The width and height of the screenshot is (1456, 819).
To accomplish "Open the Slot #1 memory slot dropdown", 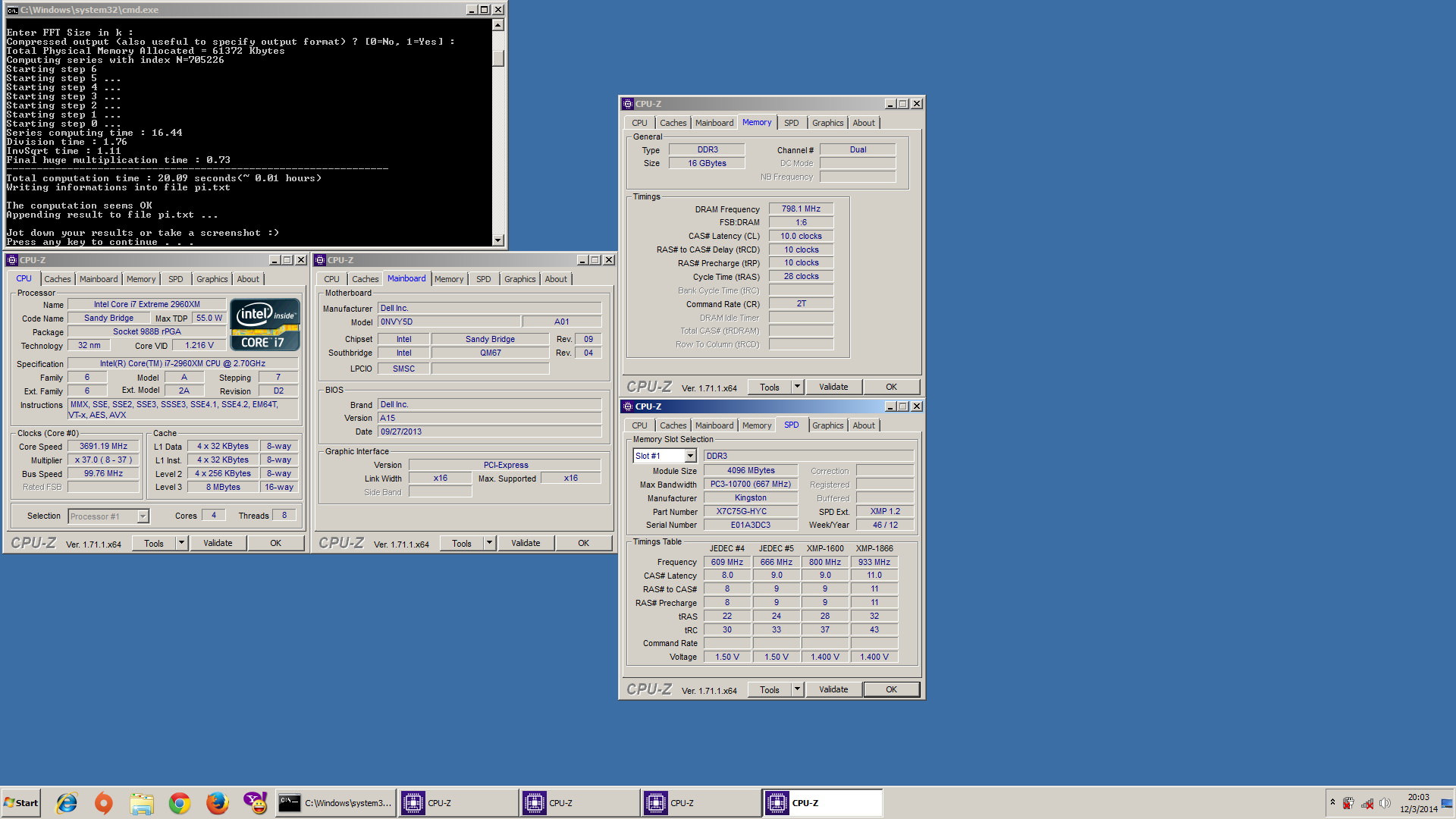I will (x=690, y=456).
